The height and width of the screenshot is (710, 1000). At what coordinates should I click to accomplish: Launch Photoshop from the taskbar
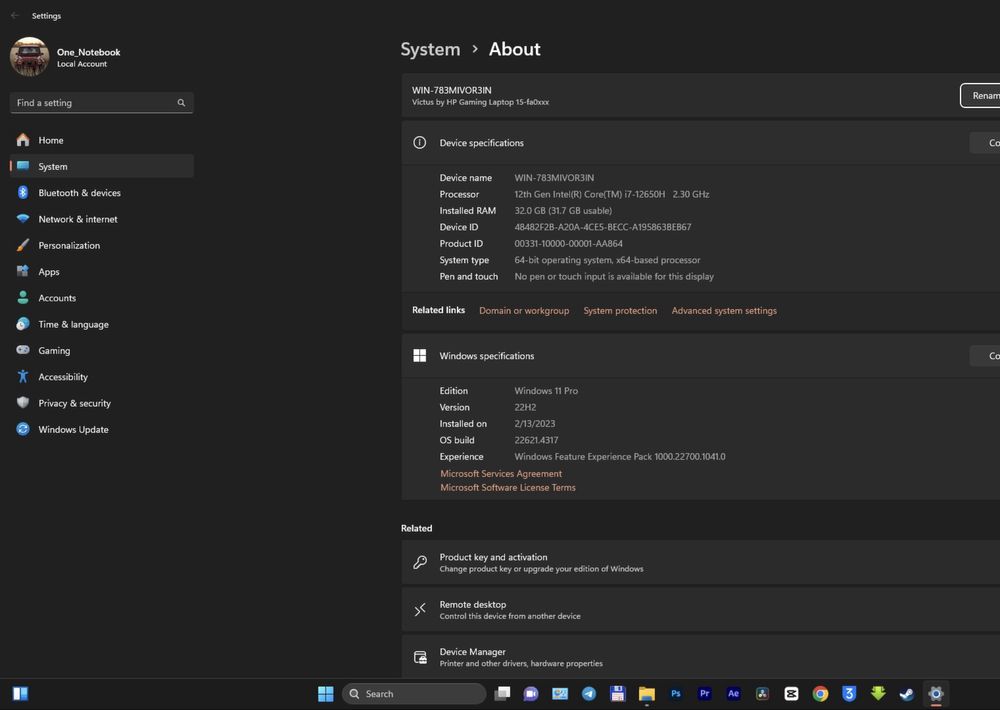(675, 694)
